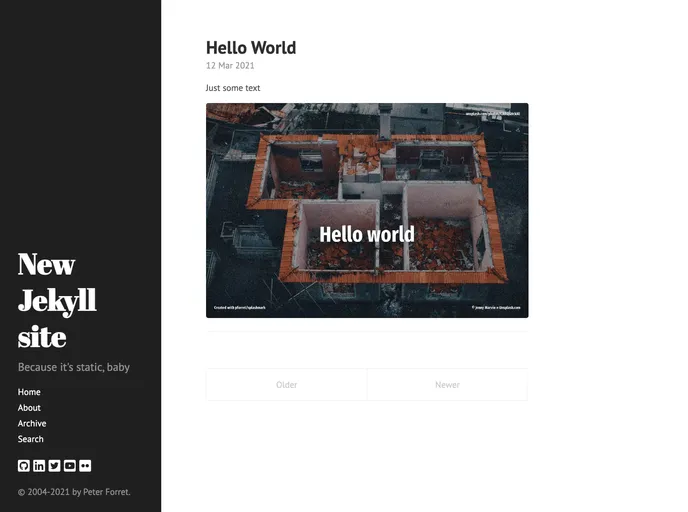Click the post date 12 Mar 2021

click(x=230, y=66)
